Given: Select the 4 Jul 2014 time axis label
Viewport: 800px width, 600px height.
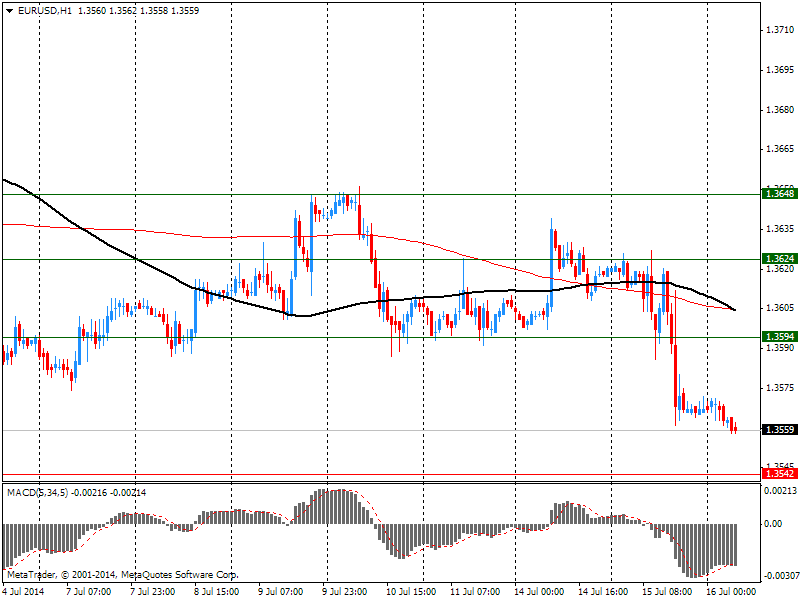Looking at the screenshot, I should coord(23,592).
